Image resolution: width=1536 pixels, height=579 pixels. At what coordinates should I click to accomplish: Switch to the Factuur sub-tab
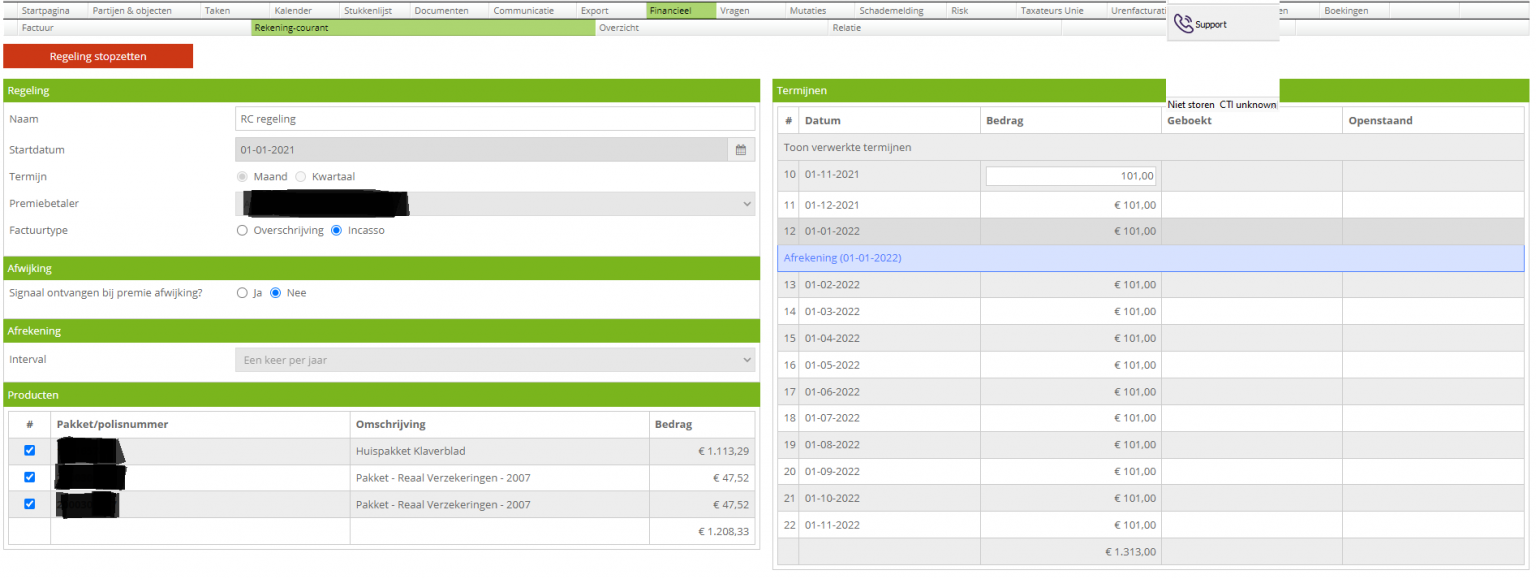point(38,28)
